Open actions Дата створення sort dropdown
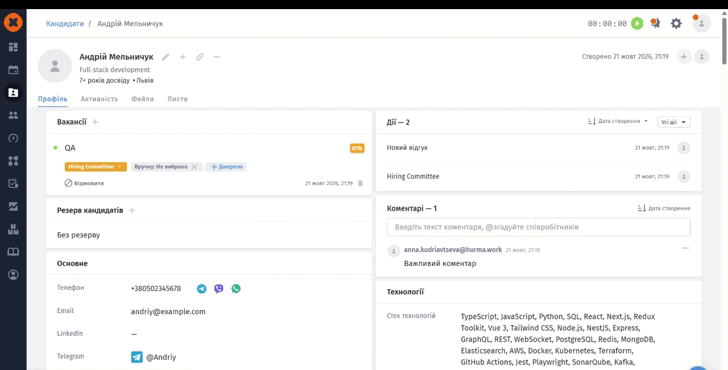 pos(618,121)
